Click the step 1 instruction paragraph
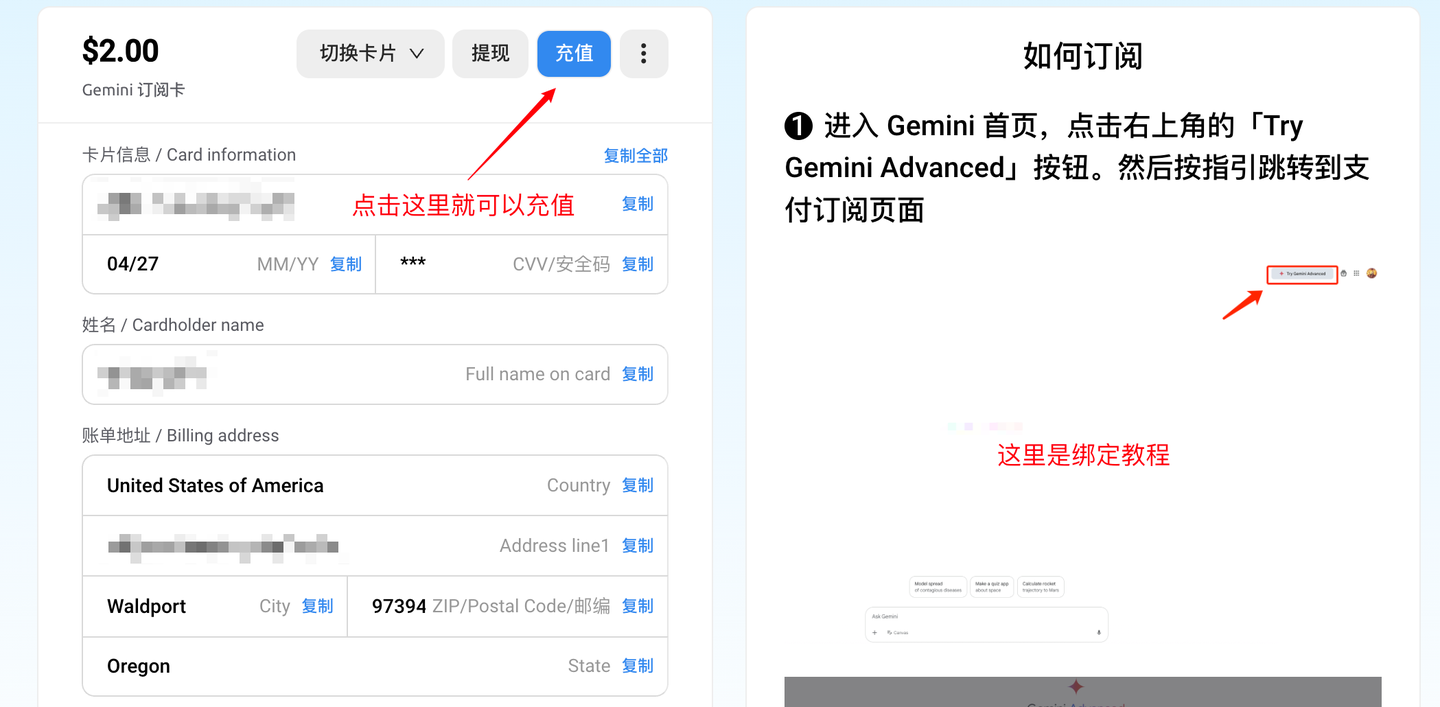The width and height of the screenshot is (1440, 707). pyautogui.click(x=1077, y=168)
